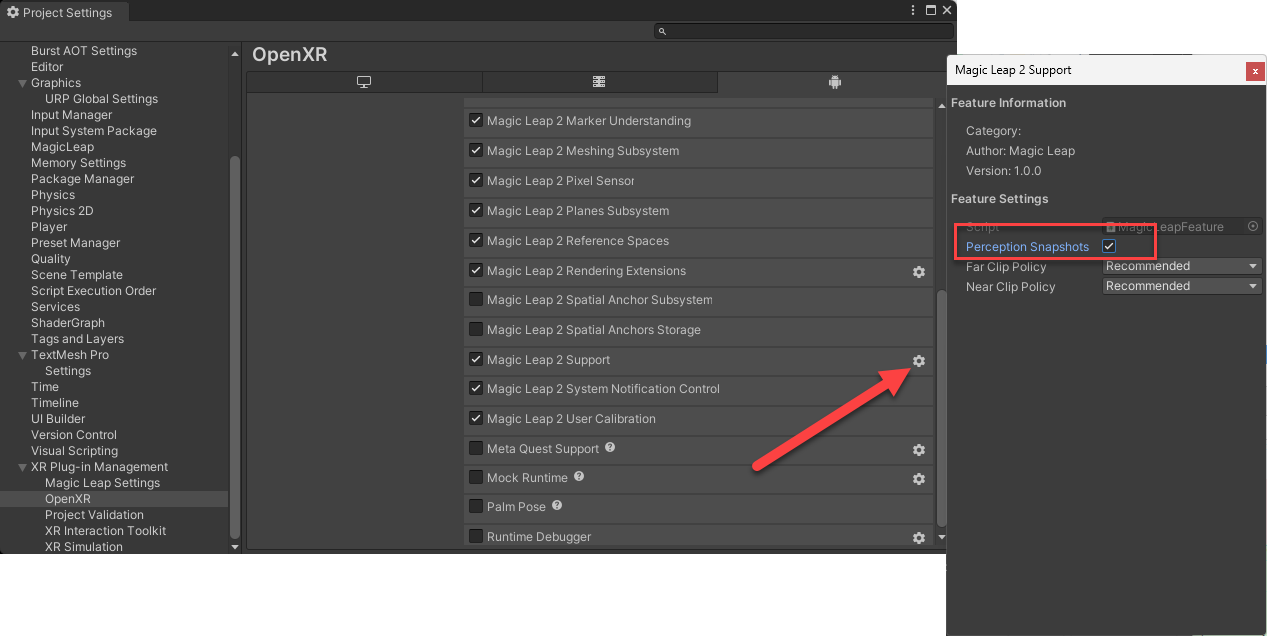Click the script object picker icon

(1253, 227)
